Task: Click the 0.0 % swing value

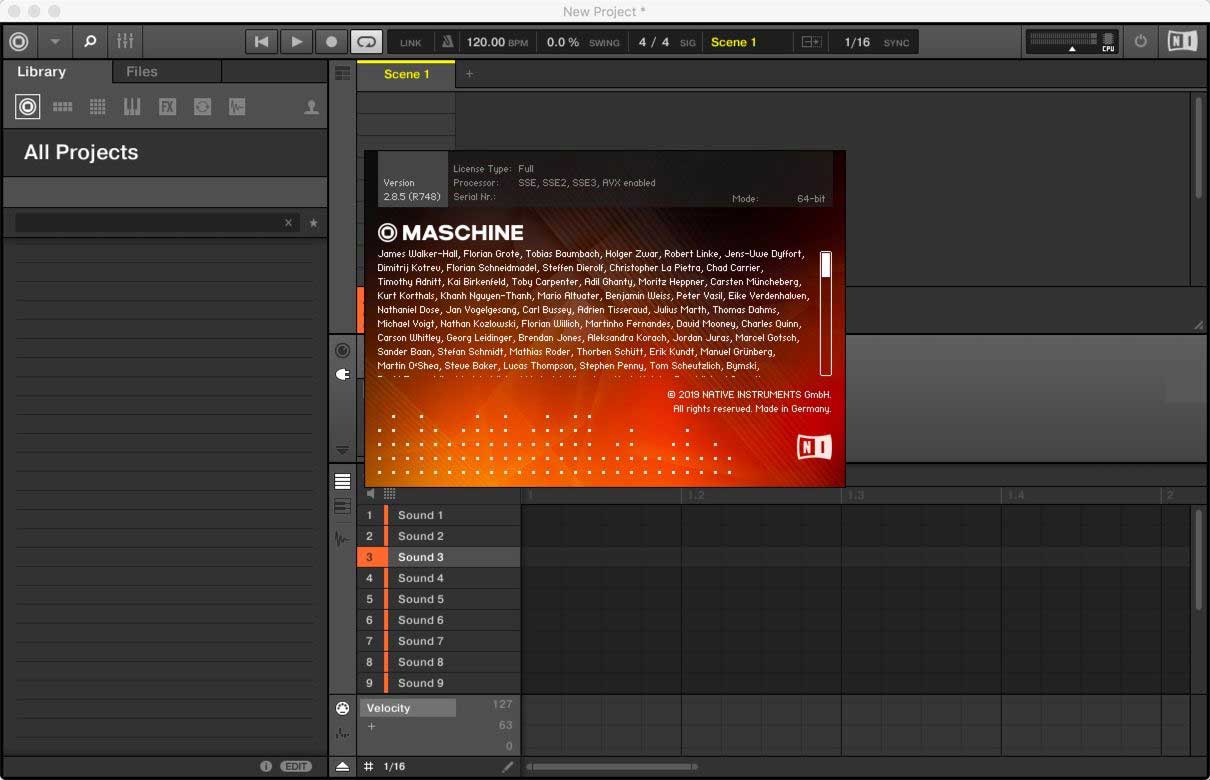Action: click(x=563, y=42)
